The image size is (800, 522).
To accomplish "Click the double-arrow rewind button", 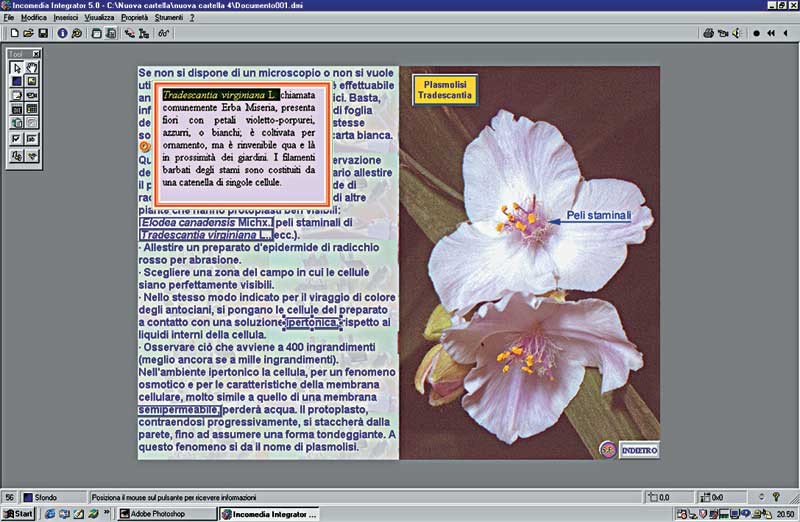I will coord(771,33).
